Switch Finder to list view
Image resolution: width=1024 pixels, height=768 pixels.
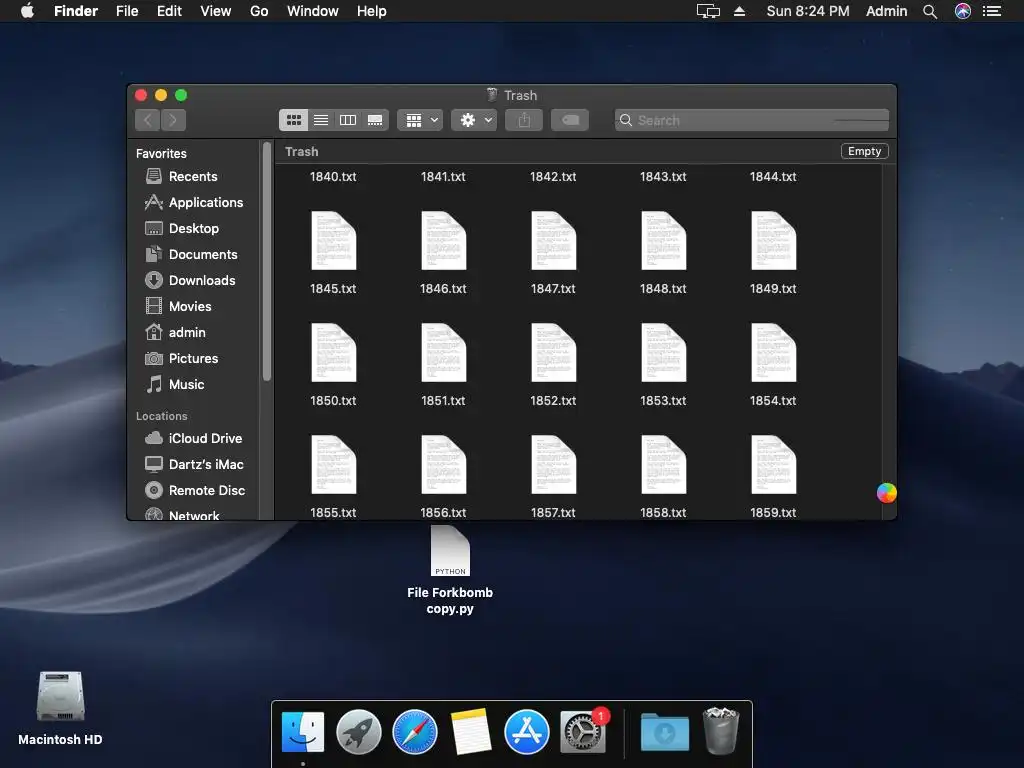[x=321, y=120]
